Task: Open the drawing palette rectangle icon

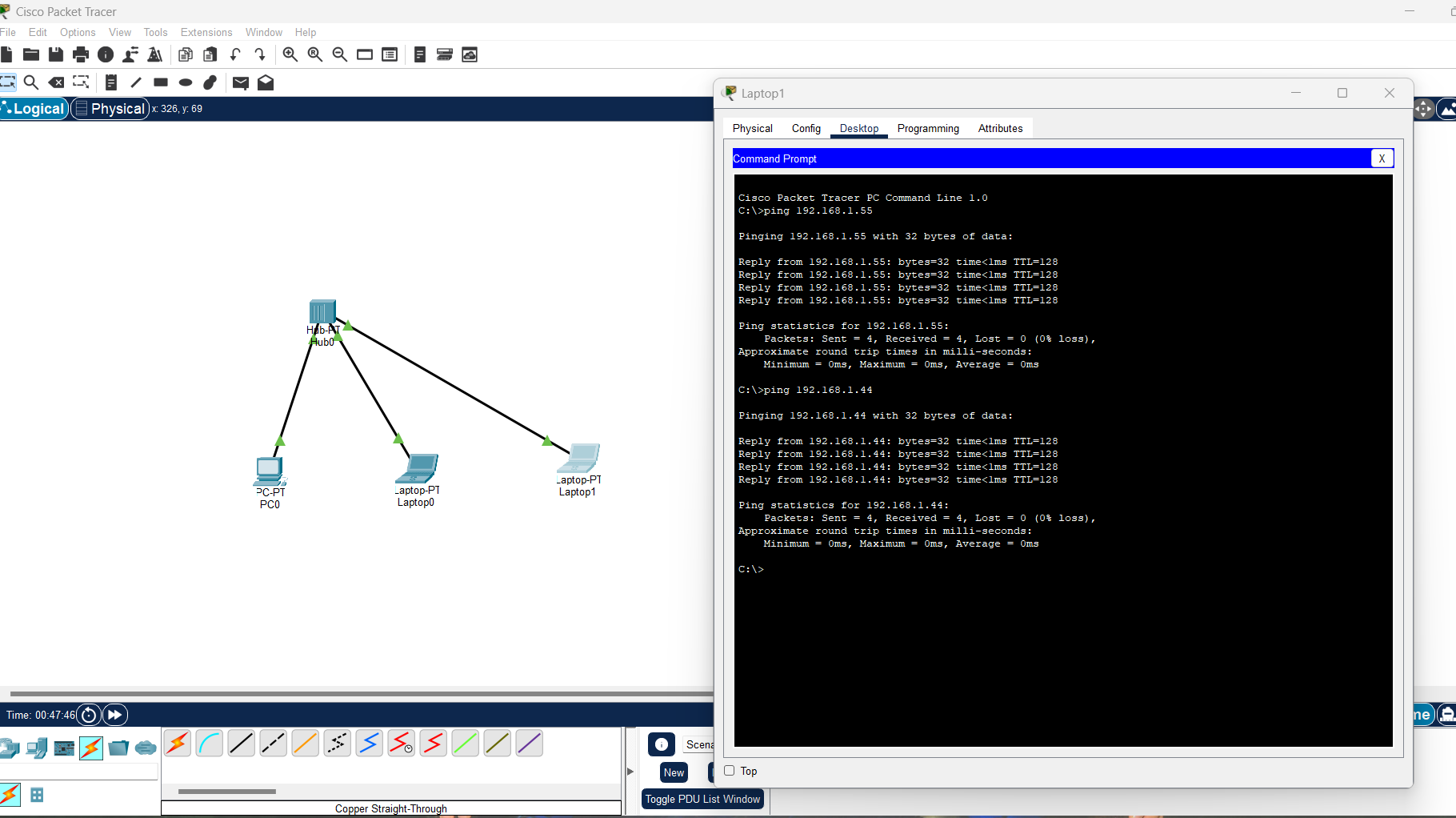Action: click(x=365, y=54)
